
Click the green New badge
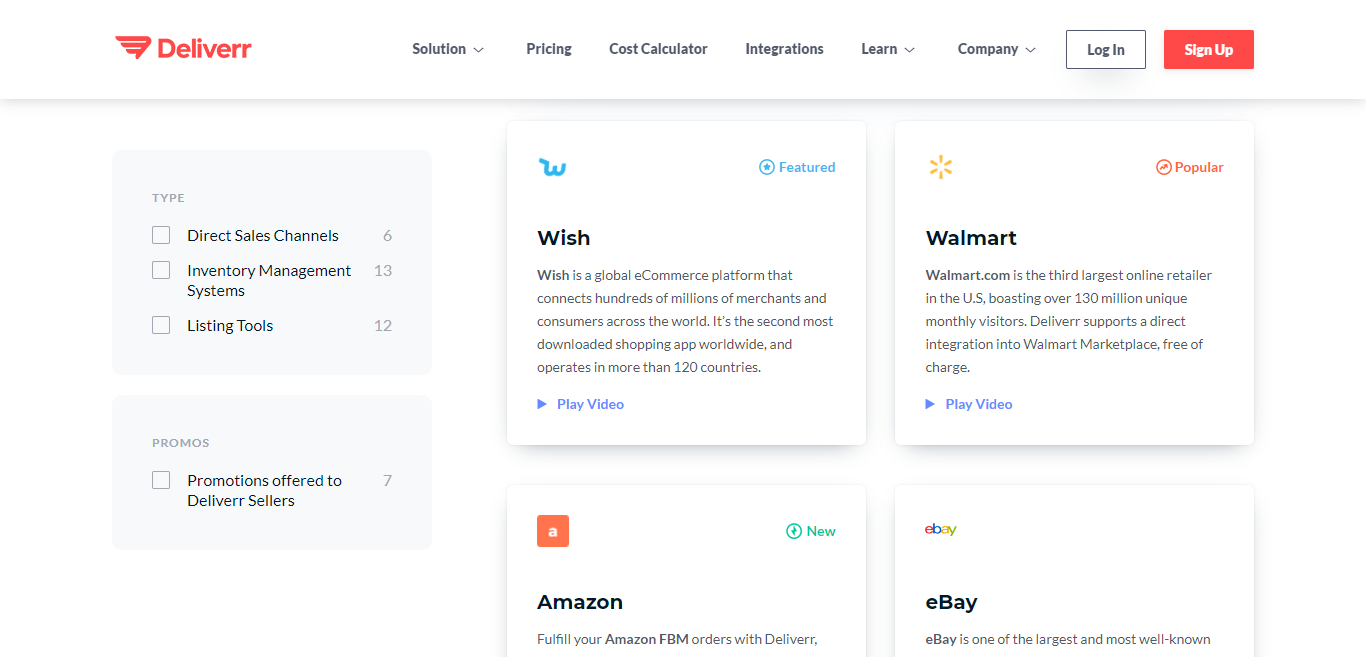[x=811, y=531]
